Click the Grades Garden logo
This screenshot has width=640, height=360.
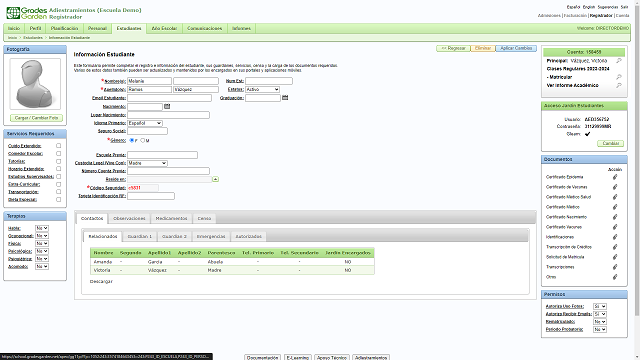(x=27, y=13)
